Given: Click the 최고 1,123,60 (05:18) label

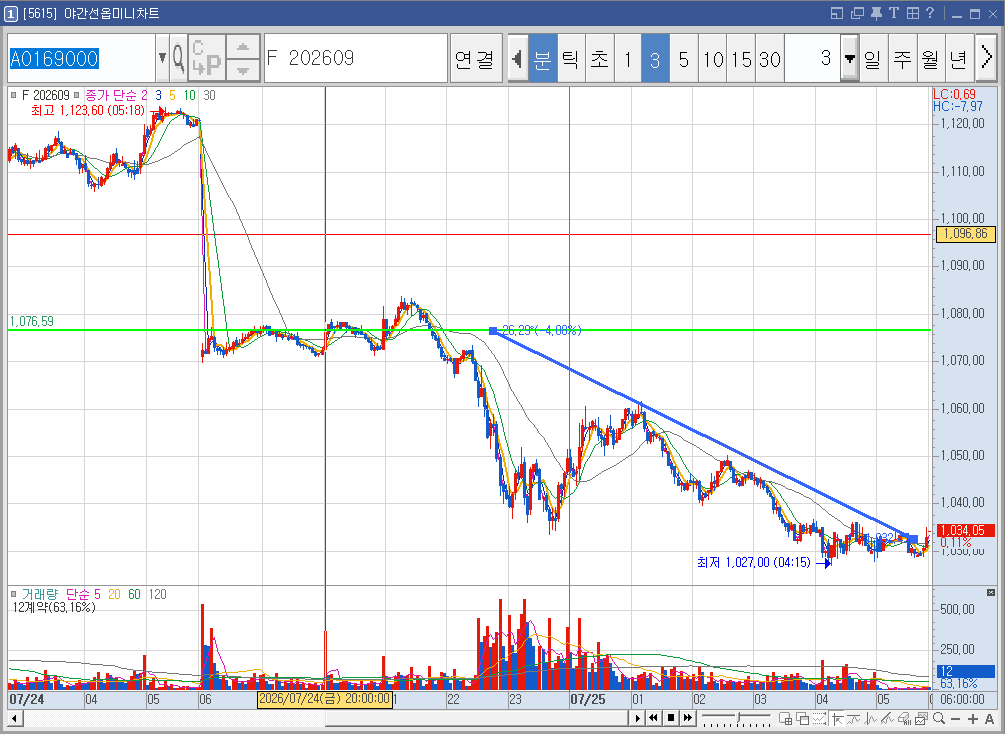Looking at the screenshot, I should (x=88, y=110).
